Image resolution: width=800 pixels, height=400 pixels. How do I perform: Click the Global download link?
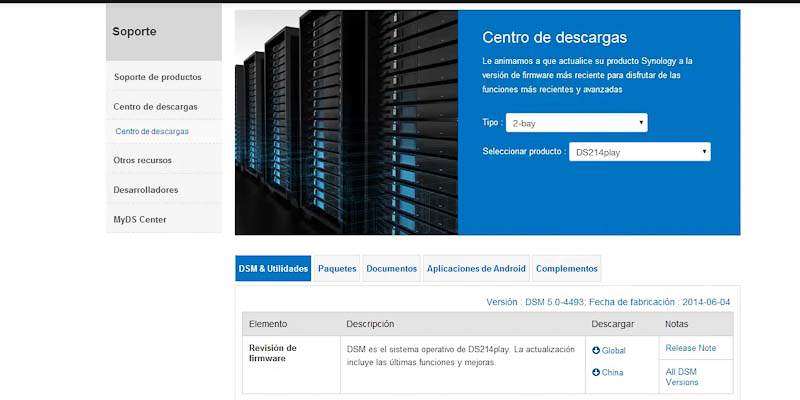coord(613,351)
